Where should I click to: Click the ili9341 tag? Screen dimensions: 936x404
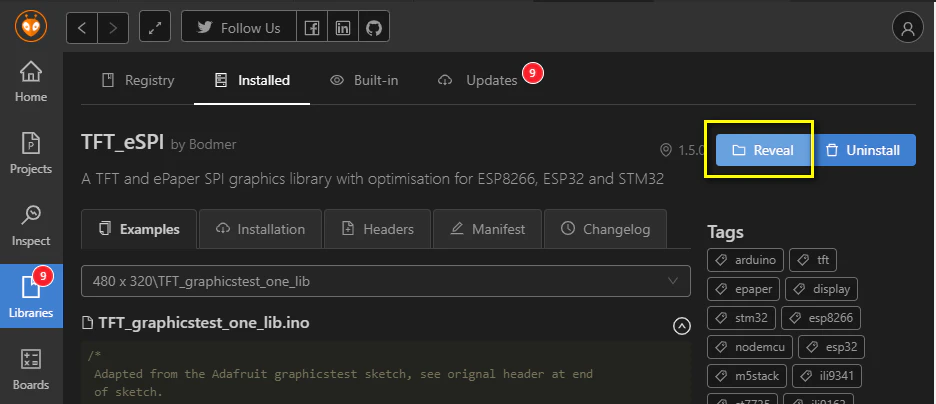[x=827, y=376]
